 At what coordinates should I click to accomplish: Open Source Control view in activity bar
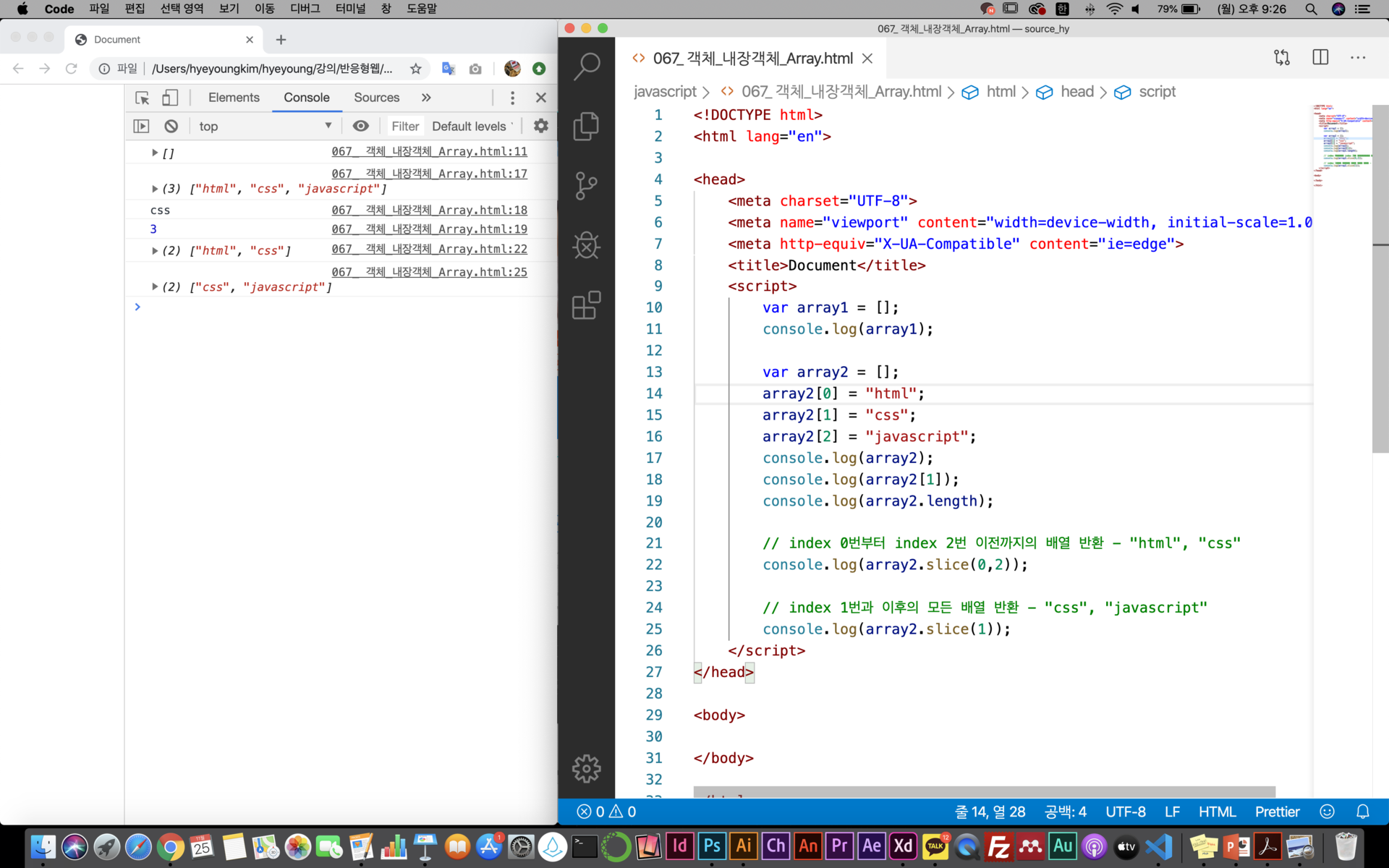586,186
